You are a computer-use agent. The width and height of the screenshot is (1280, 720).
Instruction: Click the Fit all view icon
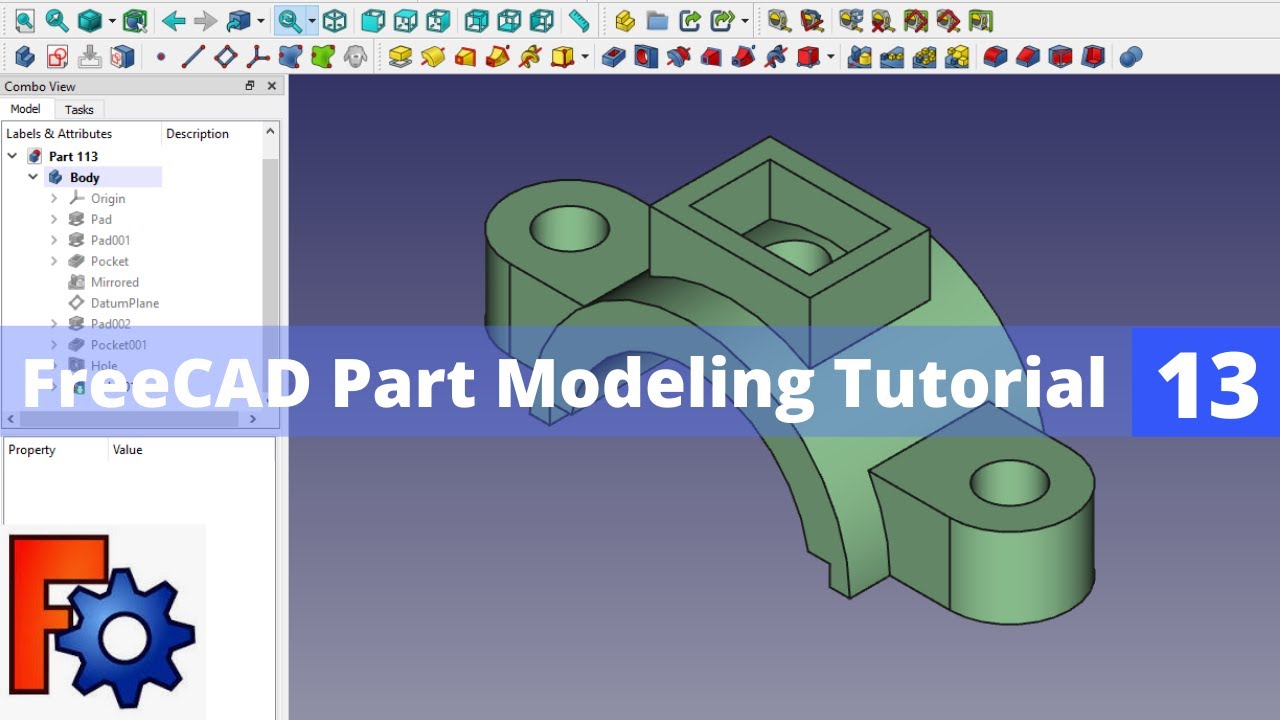pyautogui.click(x=25, y=20)
